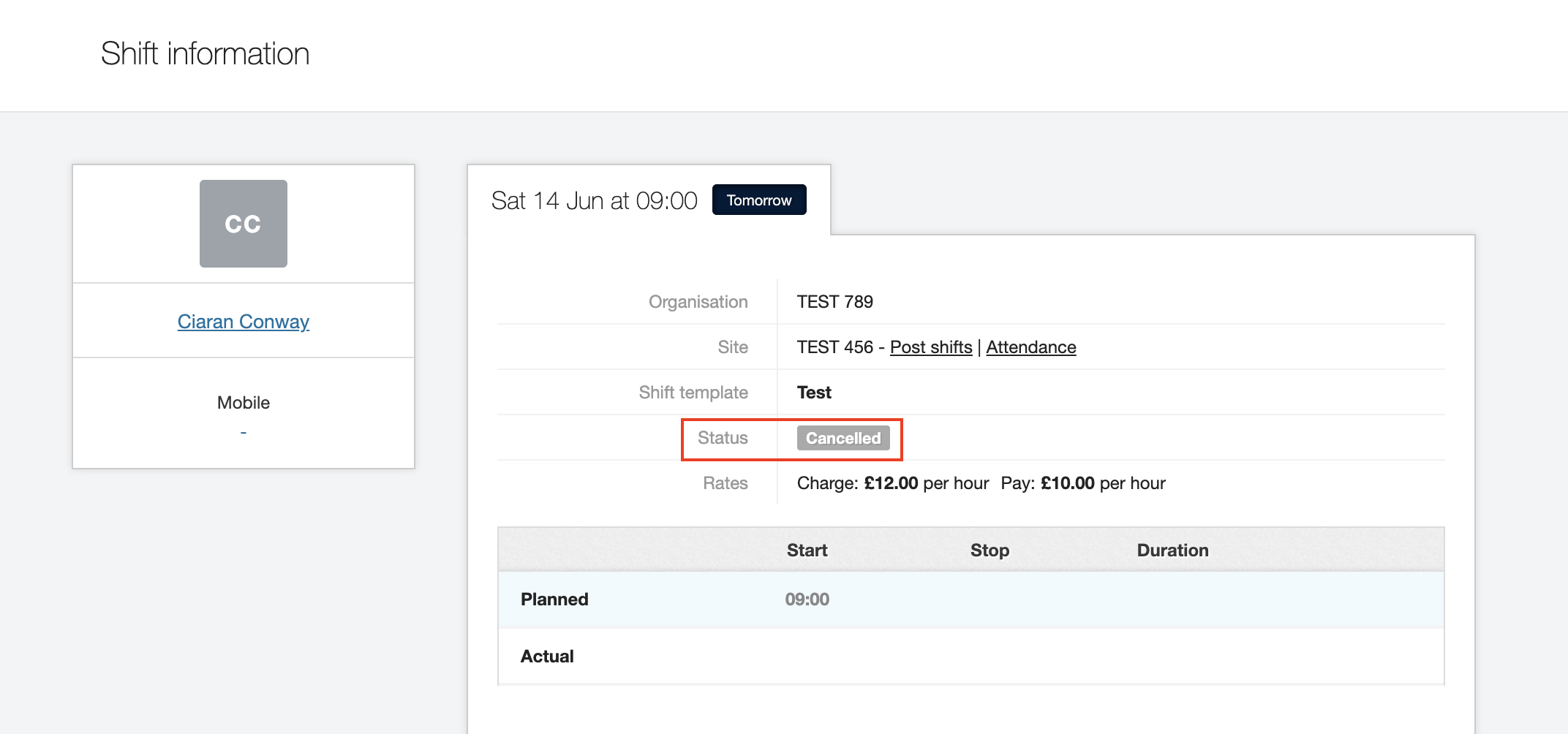
Task: Click the TEST 789 organisation value
Action: point(834,302)
